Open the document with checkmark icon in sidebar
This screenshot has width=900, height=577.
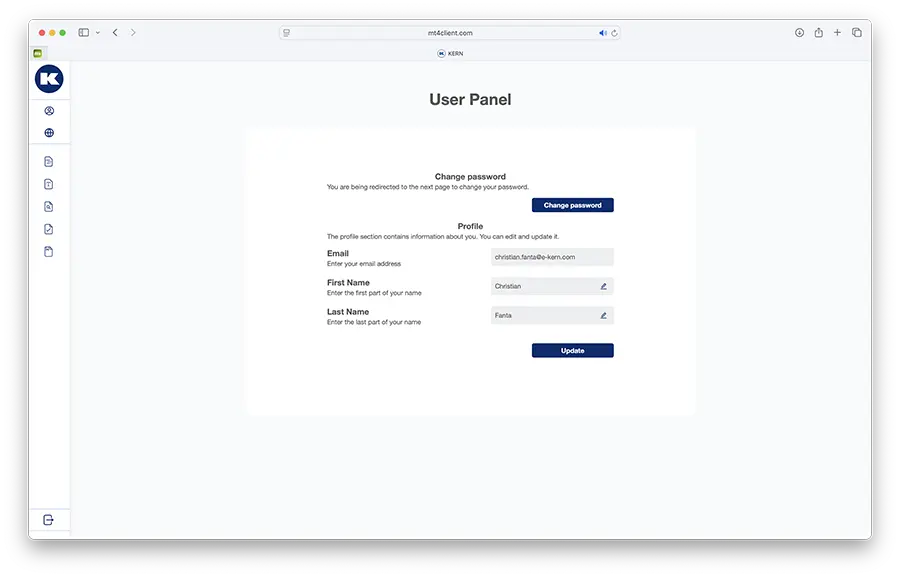pyautogui.click(x=49, y=229)
